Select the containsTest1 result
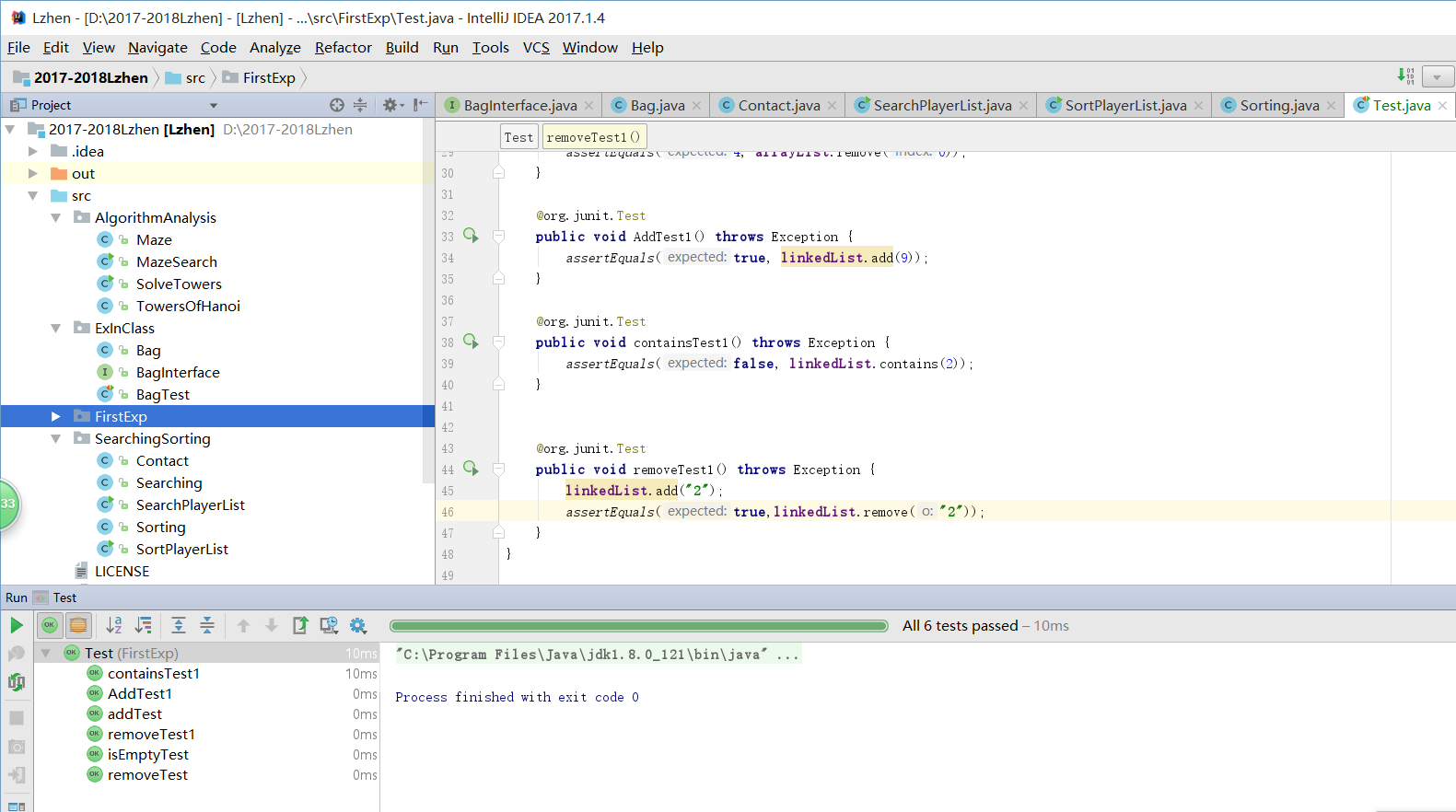The image size is (1456, 812). coord(153,673)
